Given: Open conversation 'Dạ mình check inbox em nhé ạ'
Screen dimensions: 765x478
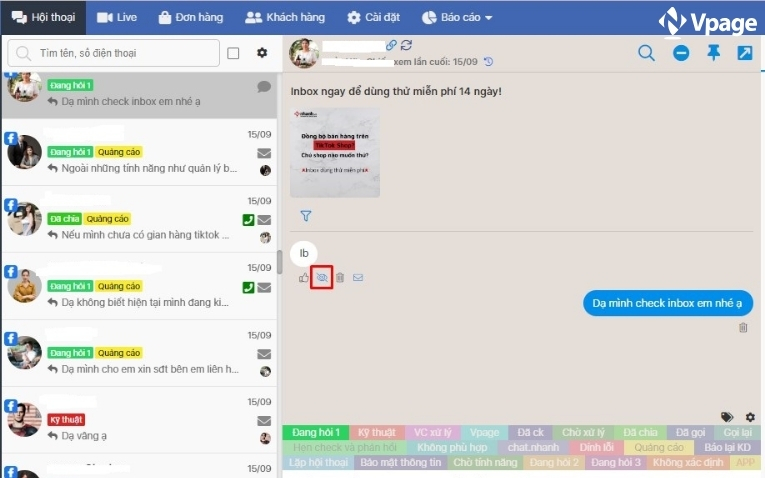Looking at the screenshot, I should click(x=140, y=95).
